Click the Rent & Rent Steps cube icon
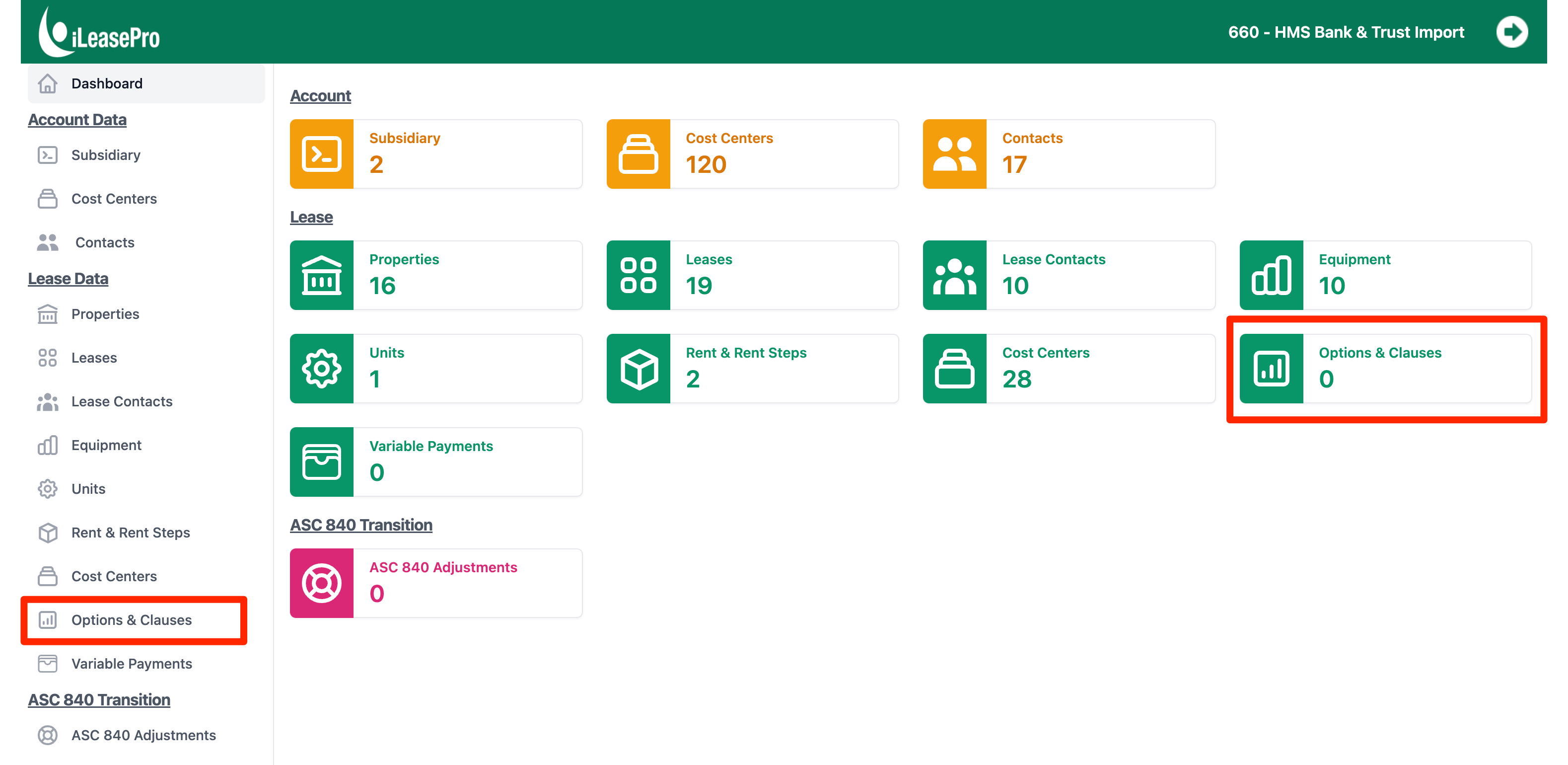The width and height of the screenshot is (1568, 765). click(x=638, y=369)
